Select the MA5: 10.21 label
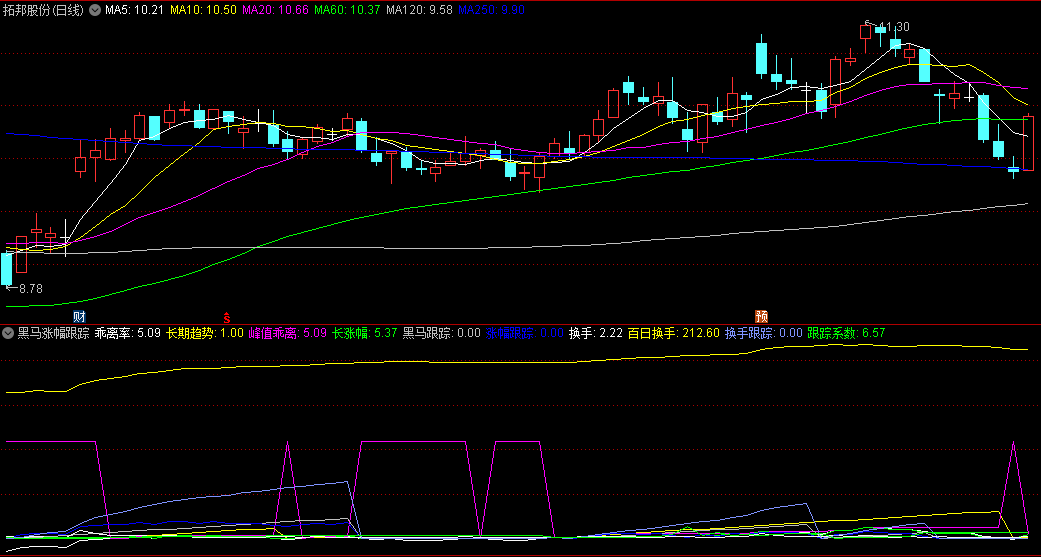Viewport: 1041px width, 557px height. tap(135, 10)
